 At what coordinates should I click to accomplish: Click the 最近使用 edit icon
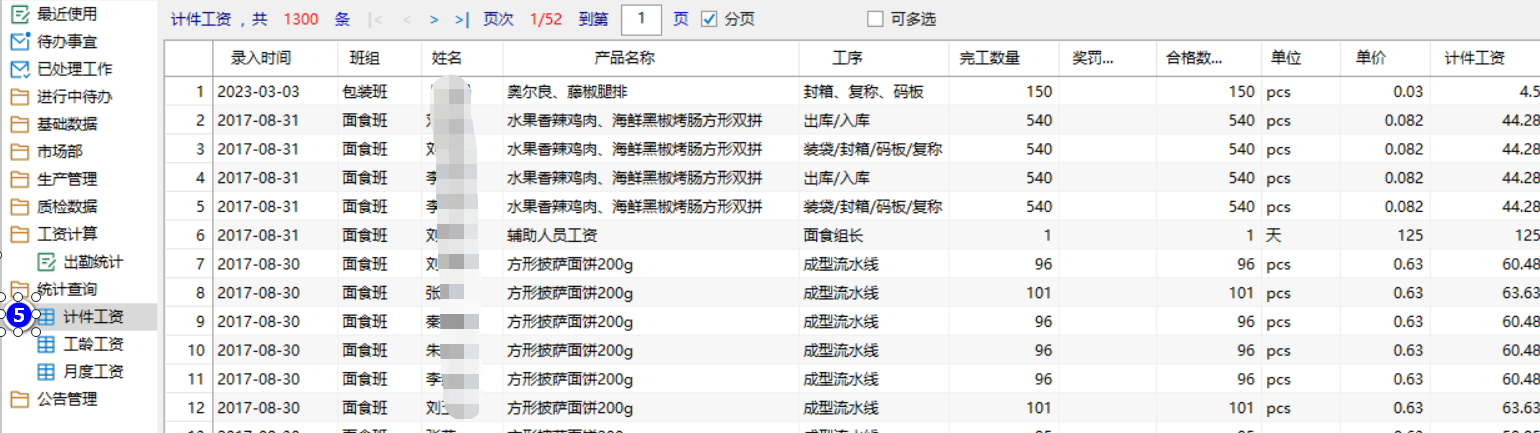coord(19,14)
